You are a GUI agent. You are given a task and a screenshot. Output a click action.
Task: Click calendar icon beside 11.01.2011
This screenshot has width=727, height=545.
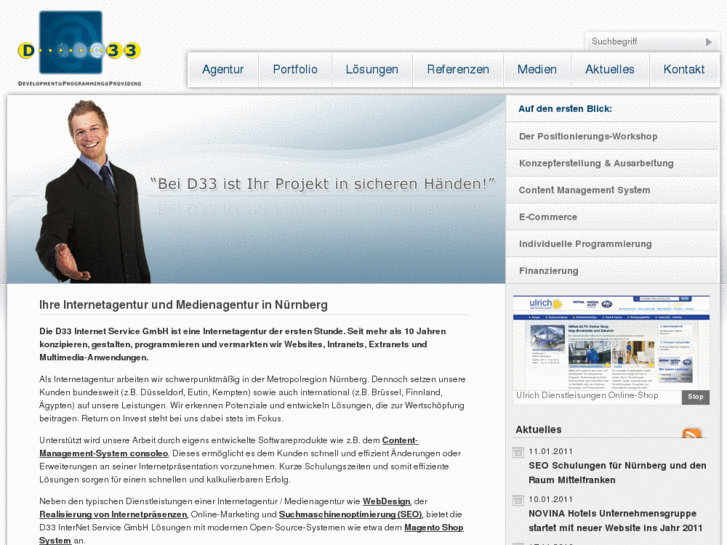pyautogui.click(x=518, y=452)
